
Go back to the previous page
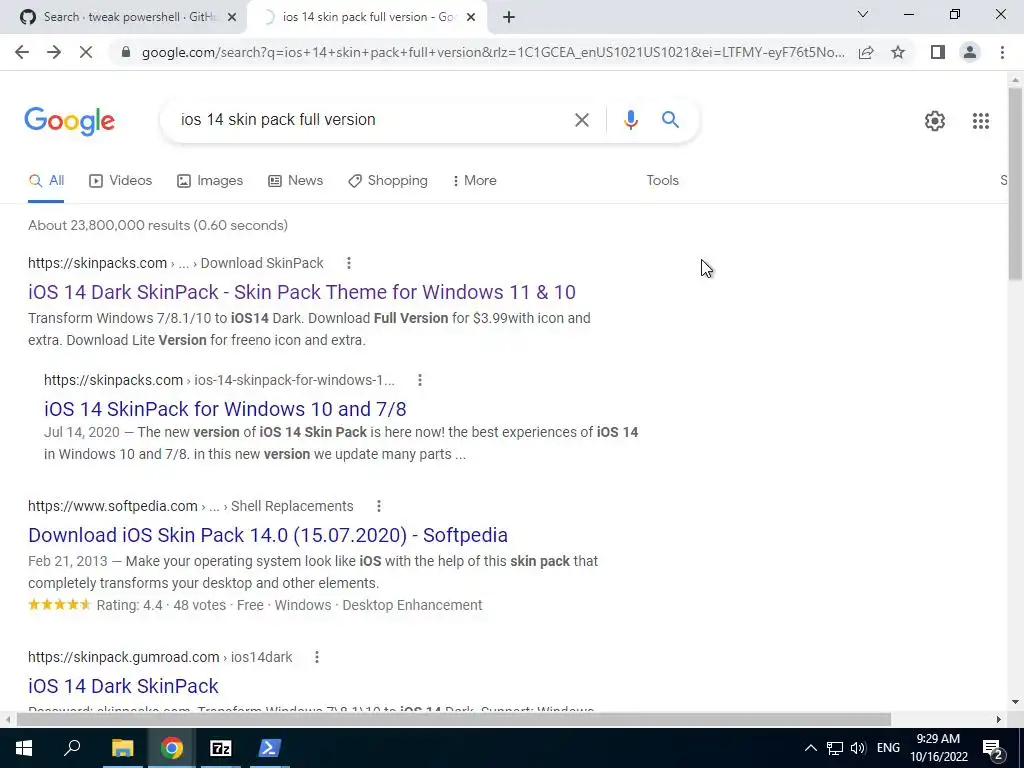coord(22,52)
